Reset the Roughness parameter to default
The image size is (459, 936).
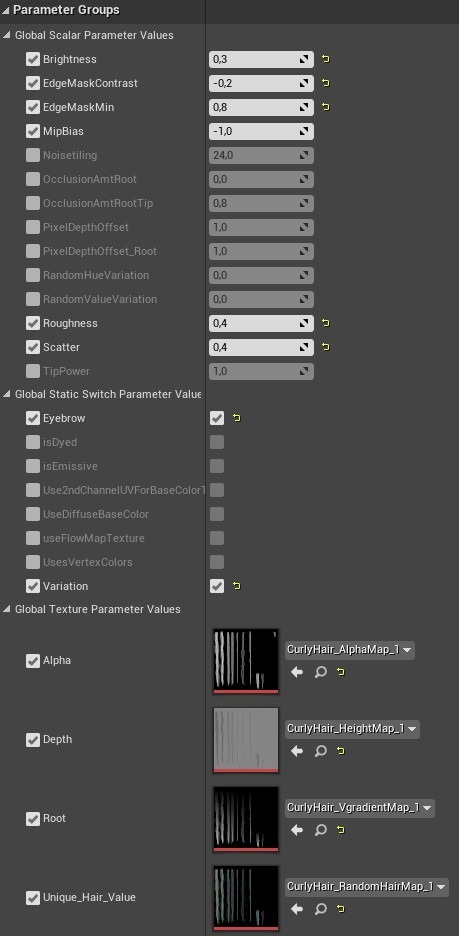coord(326,323)
